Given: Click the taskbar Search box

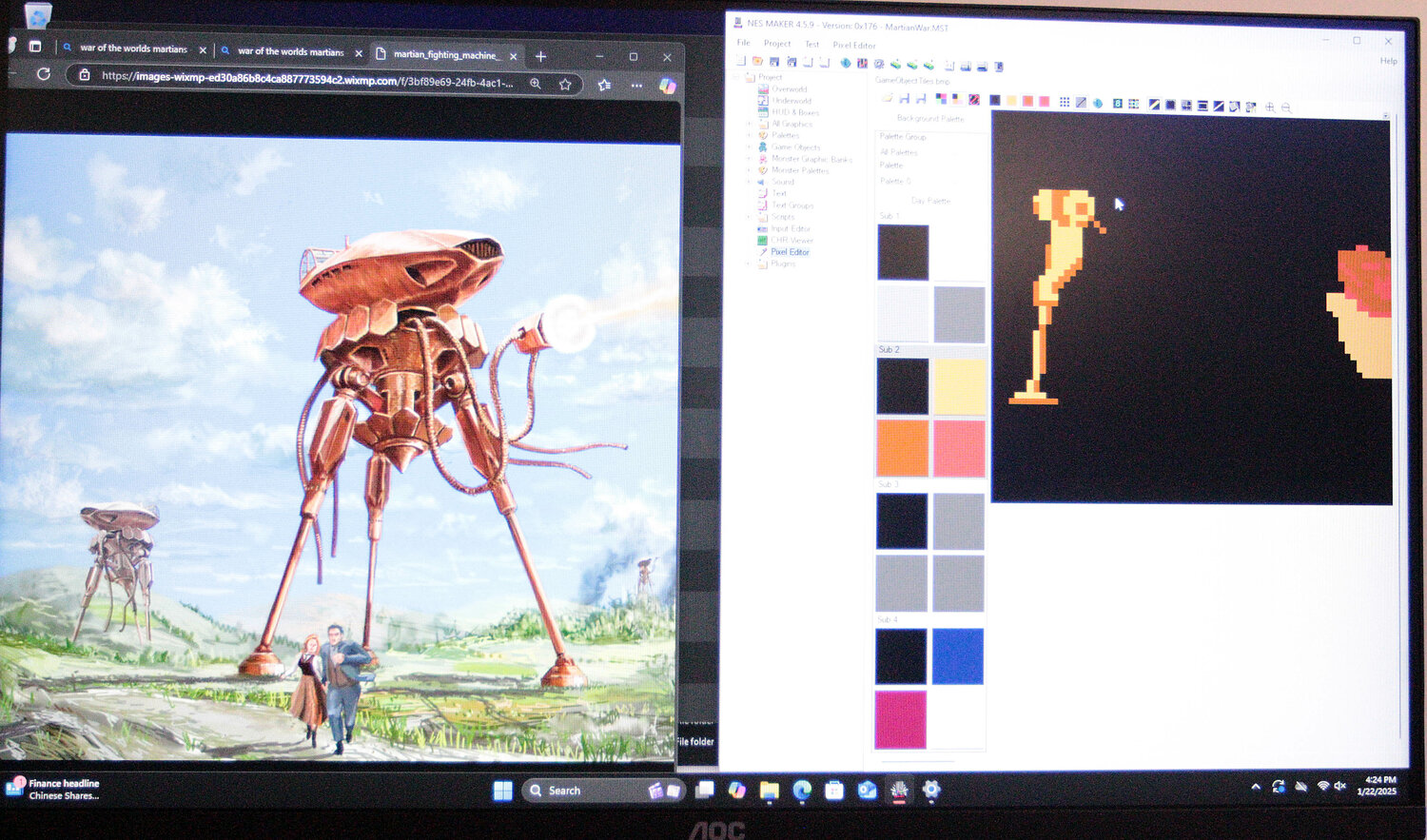Looking at the screenshot, I should pyautogui.click(x=603, y=791).
